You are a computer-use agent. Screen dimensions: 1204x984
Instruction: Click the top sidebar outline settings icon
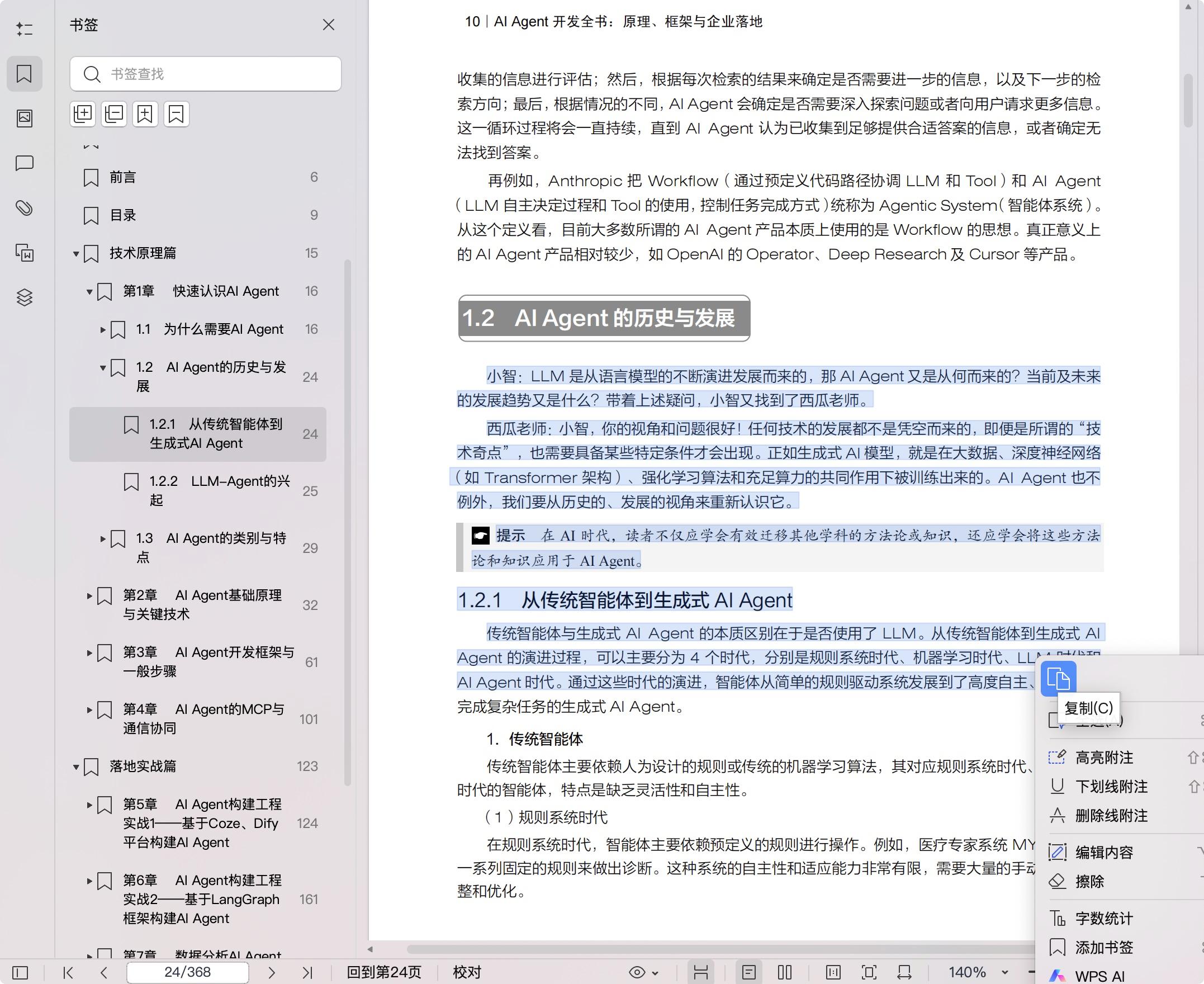[25, 29]
